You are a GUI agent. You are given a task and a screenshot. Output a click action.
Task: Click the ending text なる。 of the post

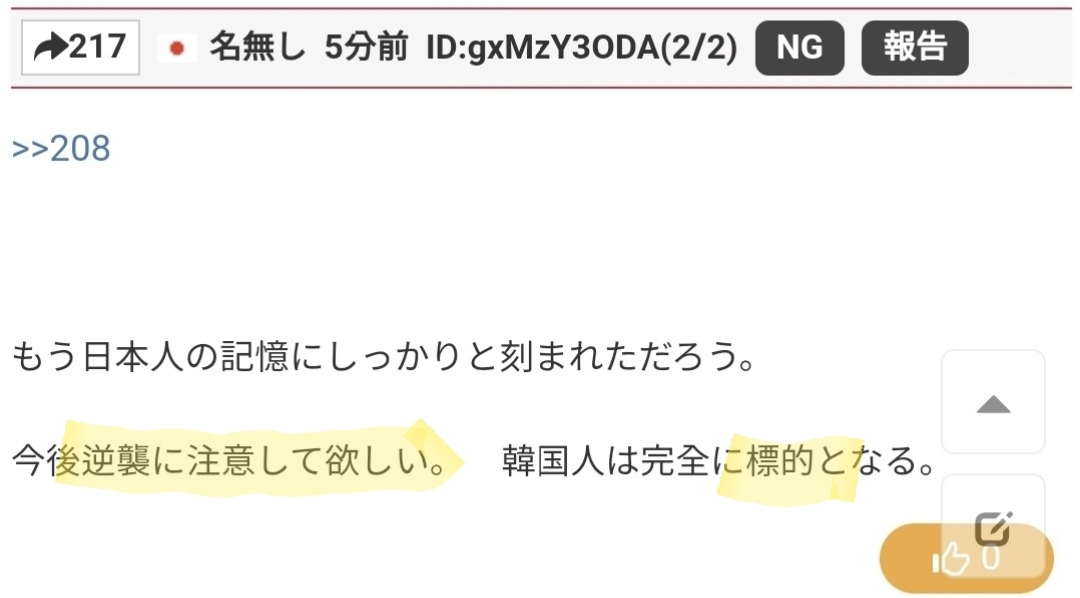[x=893, y=460]
